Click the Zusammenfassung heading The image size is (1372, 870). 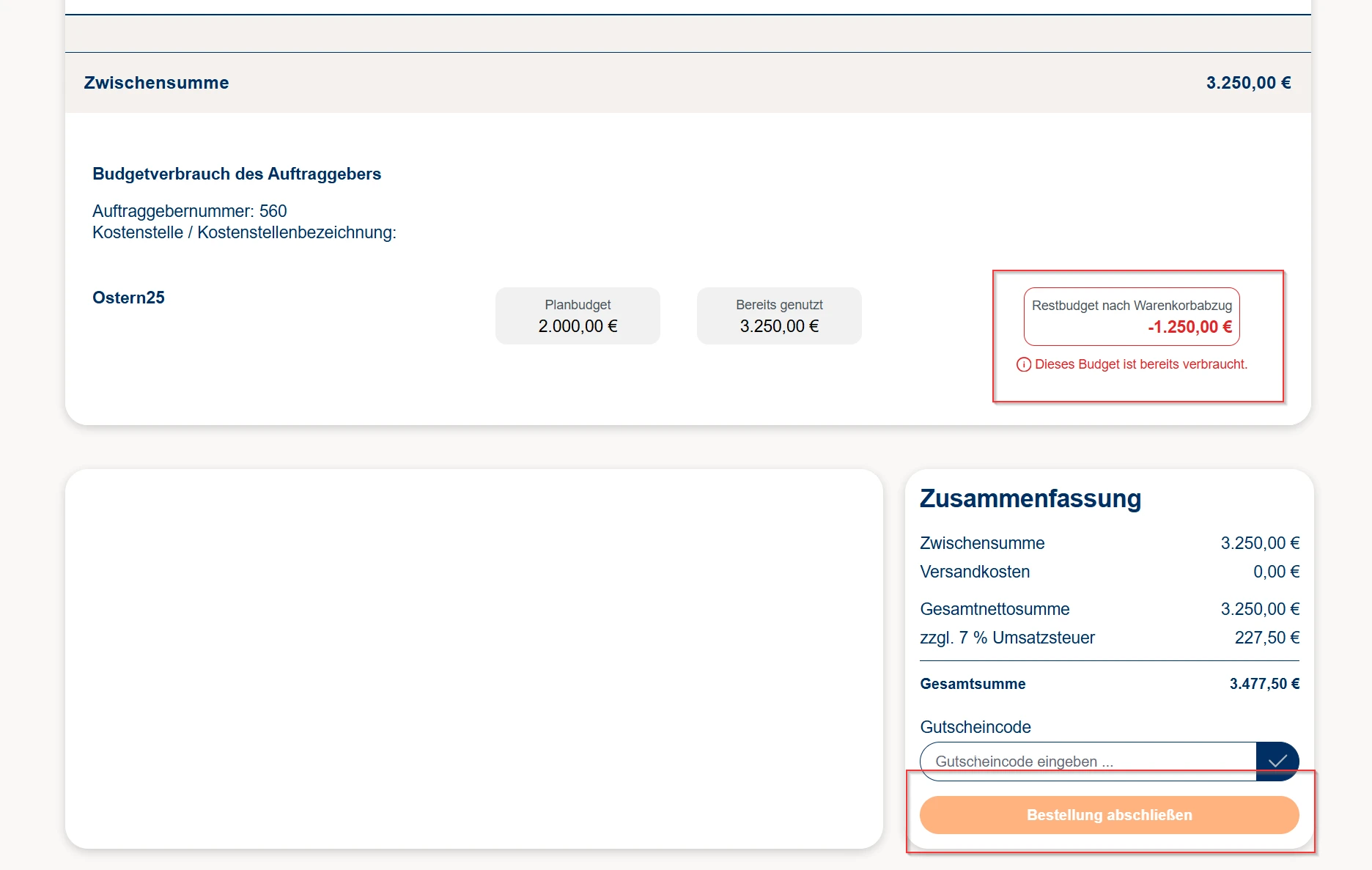[x=1030, y=498]
